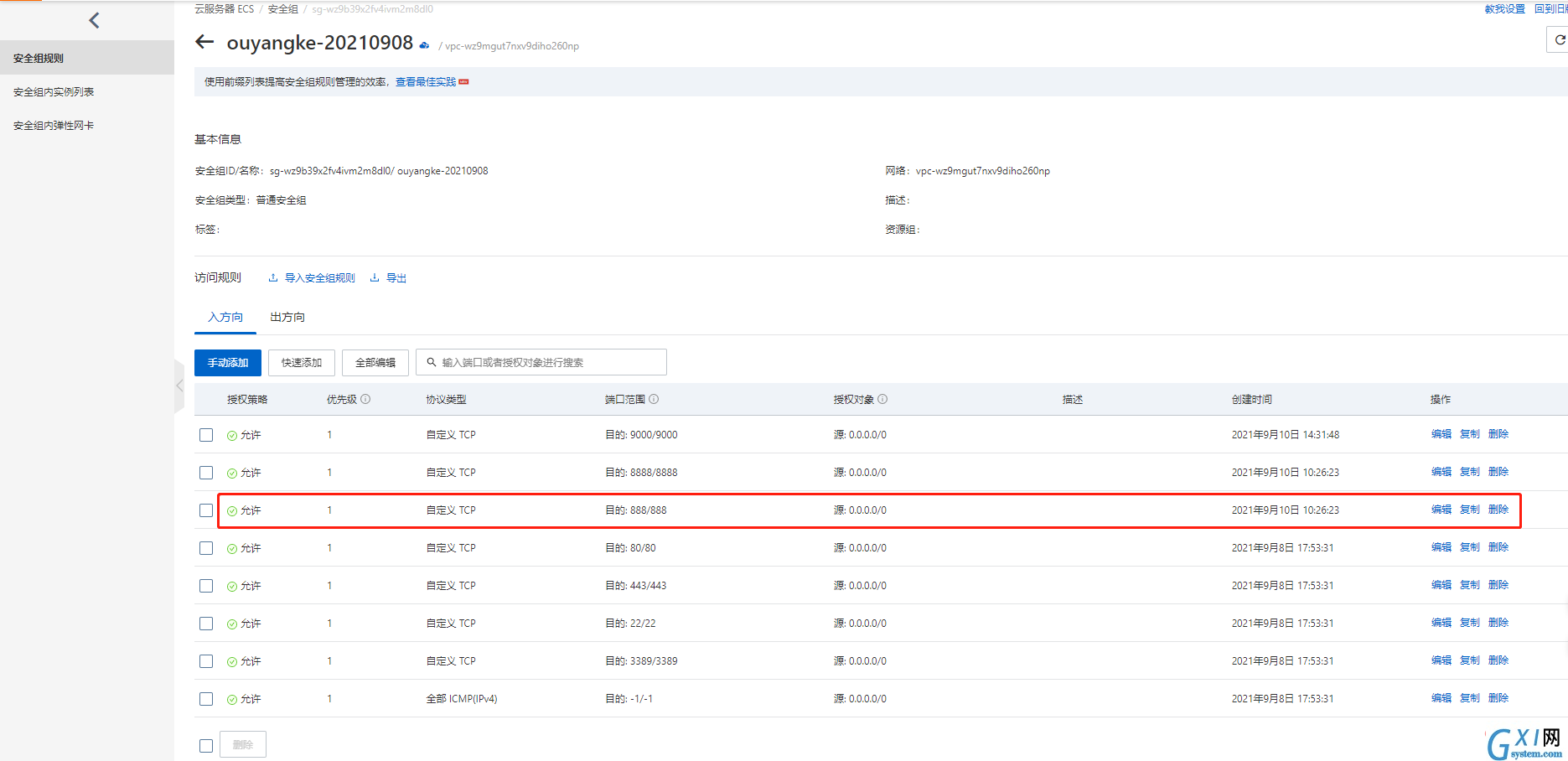Select the checkbox for port 3389/3389 rule
This screenshot has height=761, width=1568.
pyautogui.click(x=206, y=661)
